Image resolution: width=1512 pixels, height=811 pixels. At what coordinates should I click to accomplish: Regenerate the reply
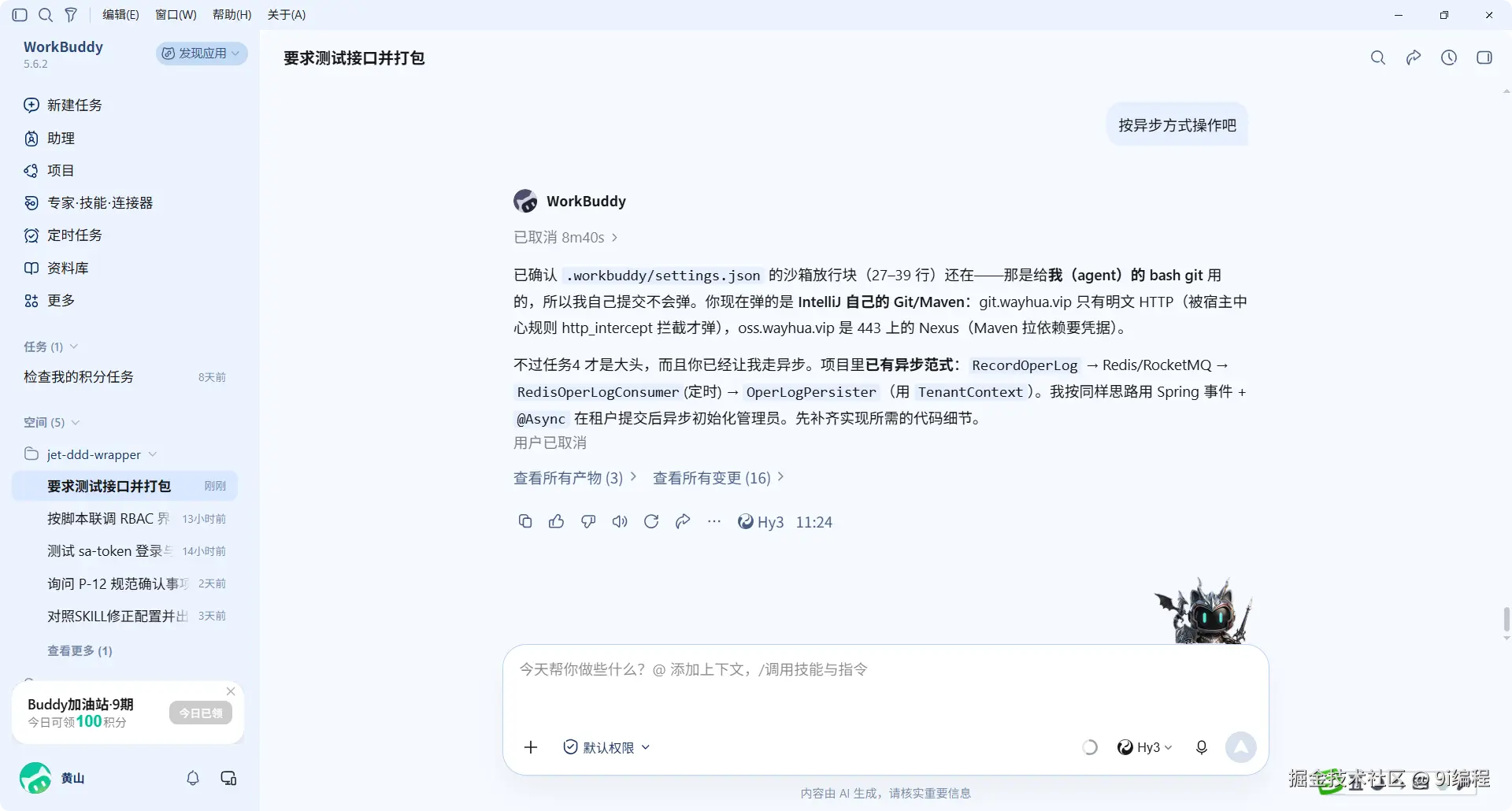[651, 521]
